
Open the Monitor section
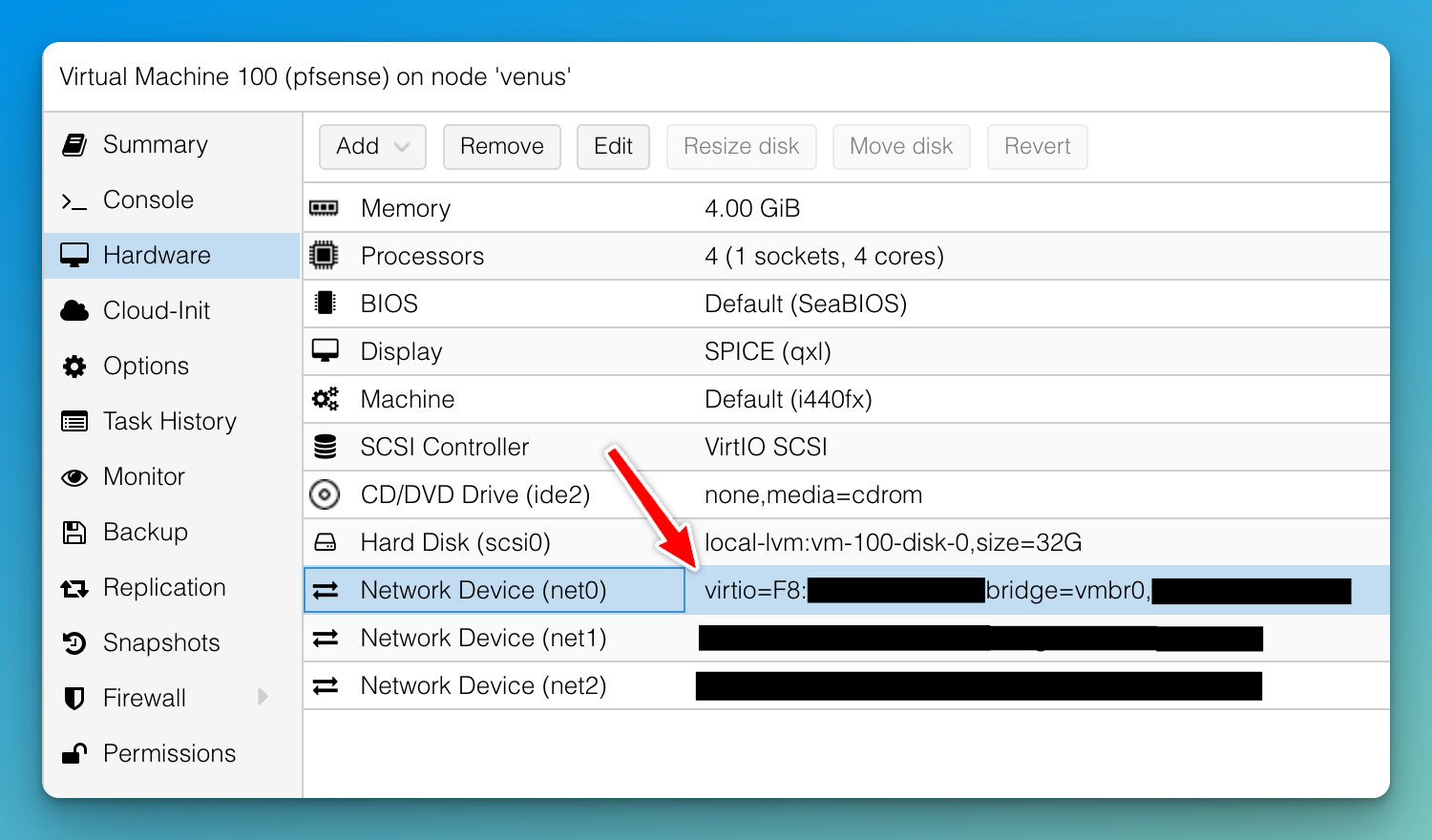pos(144,477)
